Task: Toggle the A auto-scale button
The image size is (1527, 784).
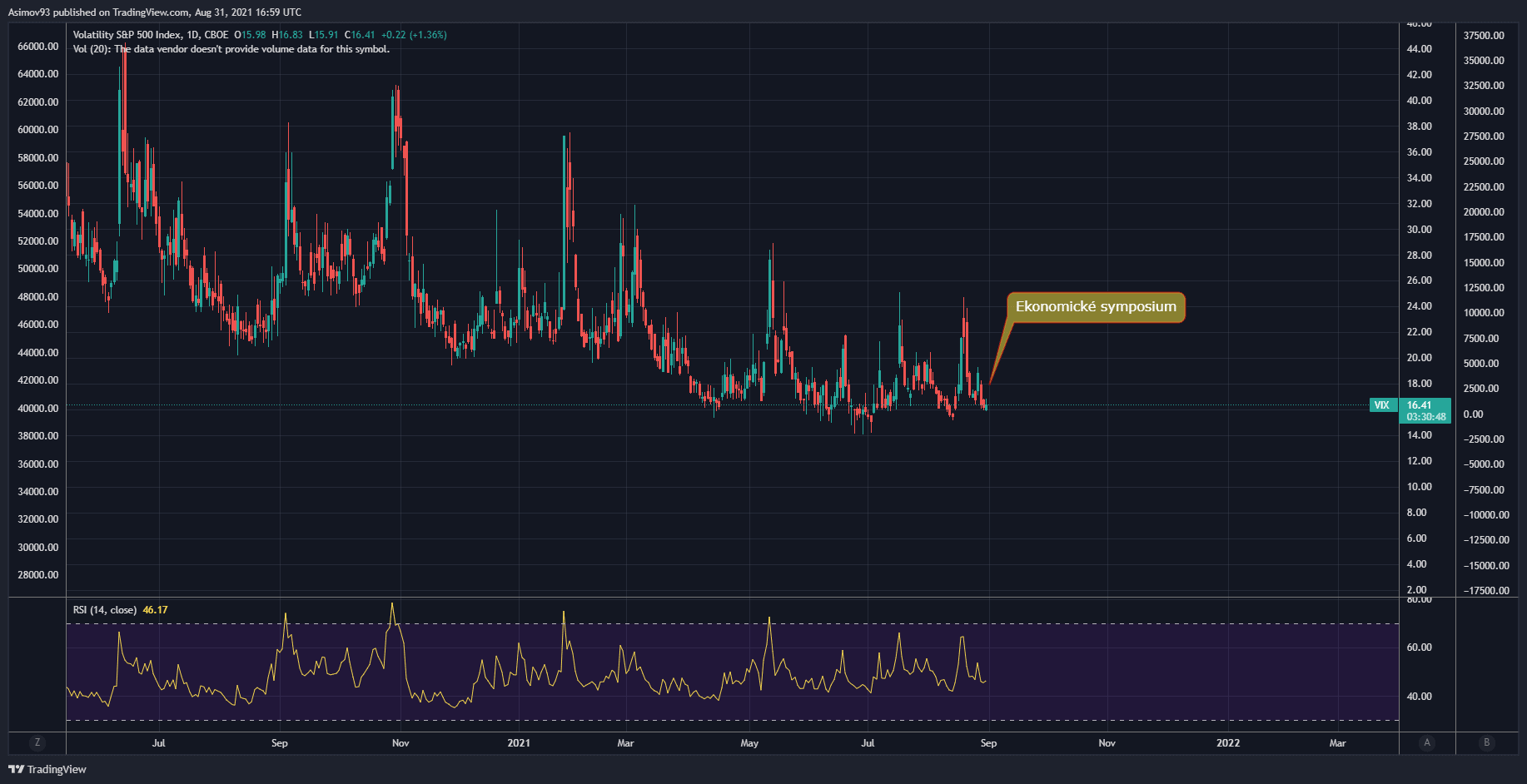Action: coord(1427,742)
